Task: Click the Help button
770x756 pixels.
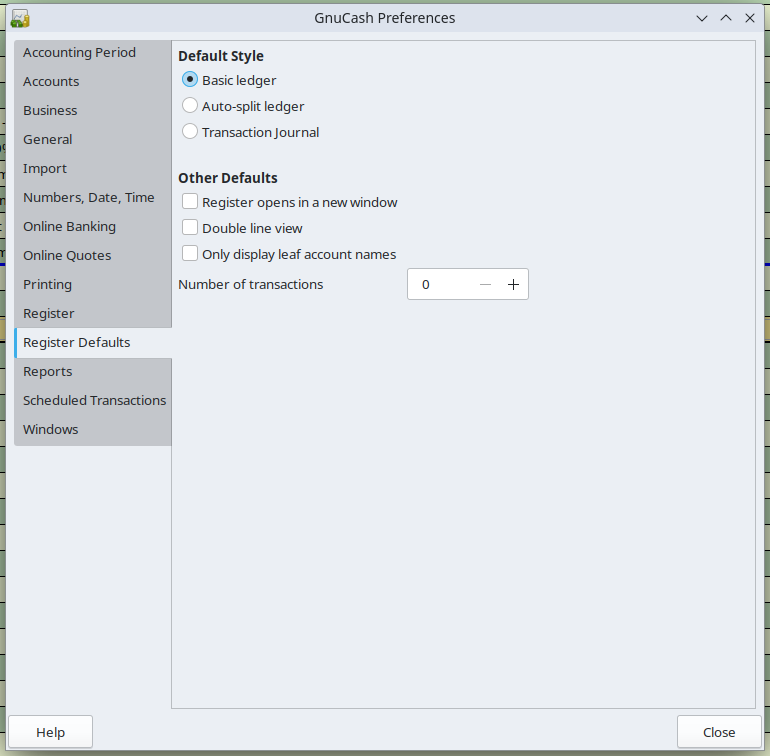Action: pyautogui.click(x=50, y=732)
